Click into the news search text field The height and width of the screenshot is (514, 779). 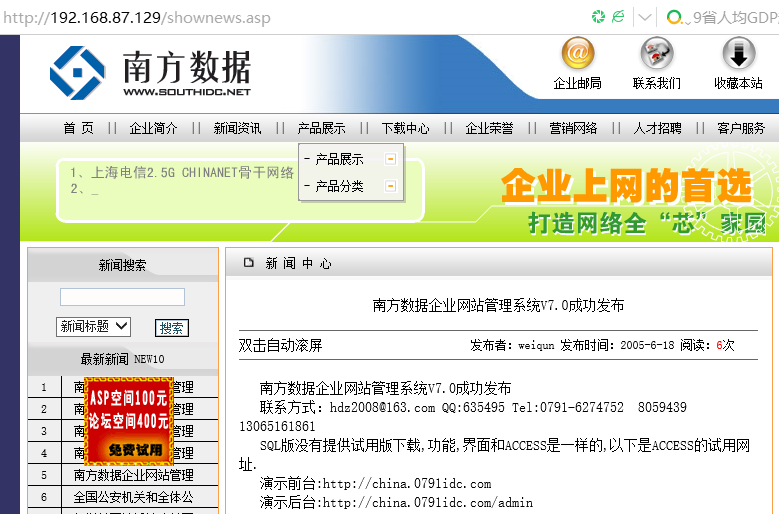pos(122,297)
